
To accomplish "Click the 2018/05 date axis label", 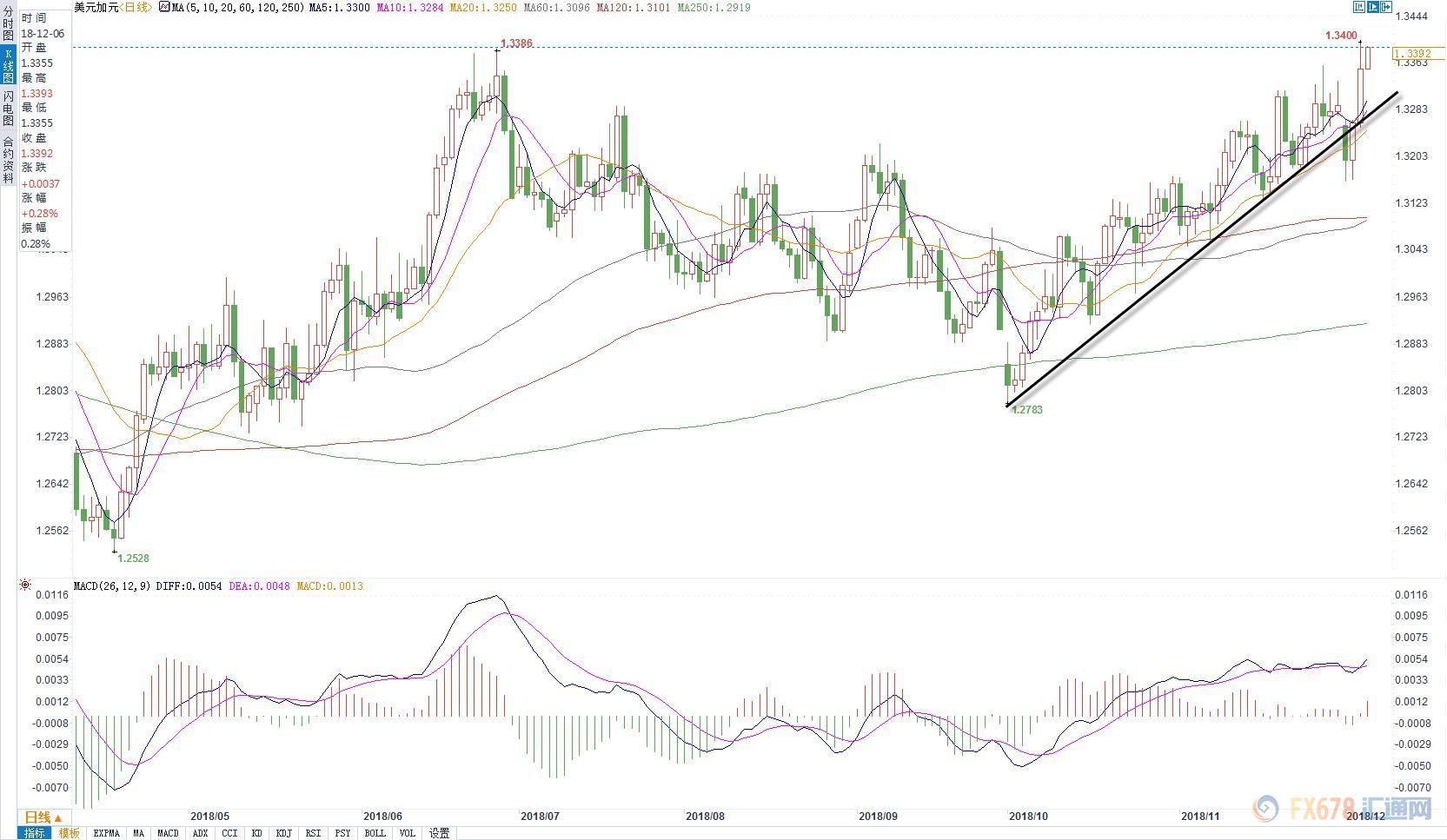I will (209, 817).
